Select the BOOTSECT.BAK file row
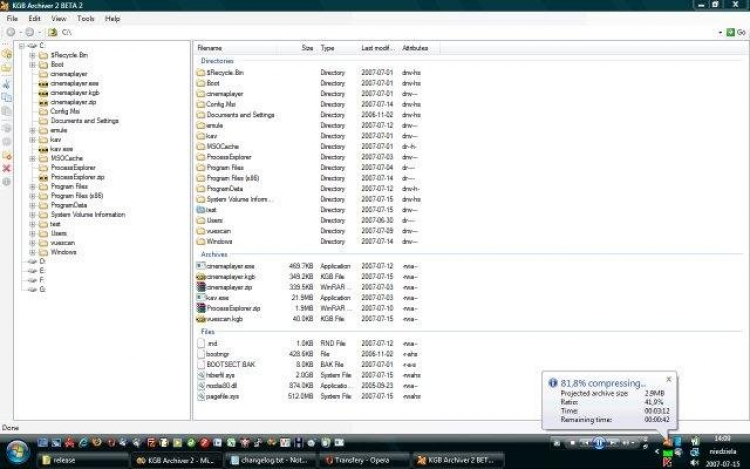Screen dimensions: 750x469 (309, 365)
